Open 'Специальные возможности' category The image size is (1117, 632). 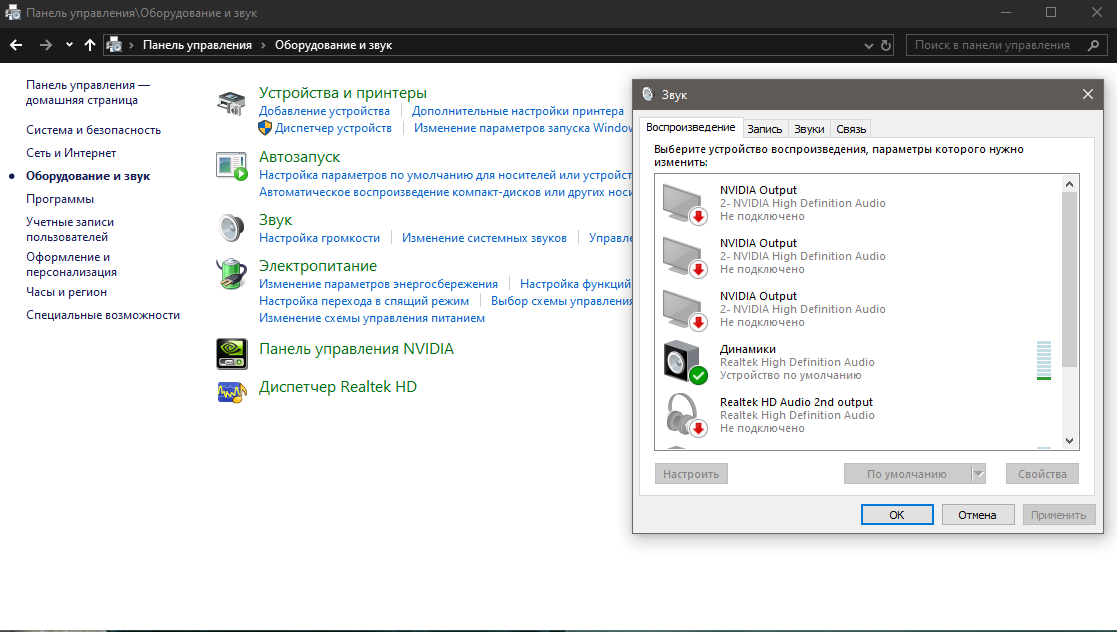(103, 315)
